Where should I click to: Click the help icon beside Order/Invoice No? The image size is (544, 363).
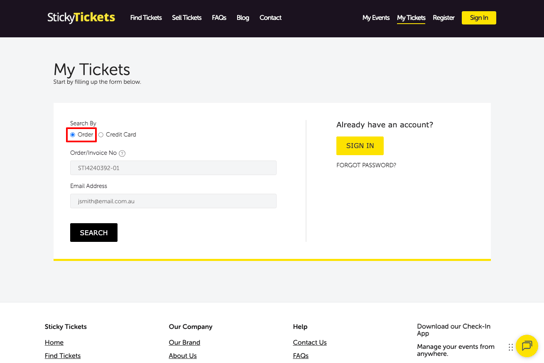pos(122,153)
